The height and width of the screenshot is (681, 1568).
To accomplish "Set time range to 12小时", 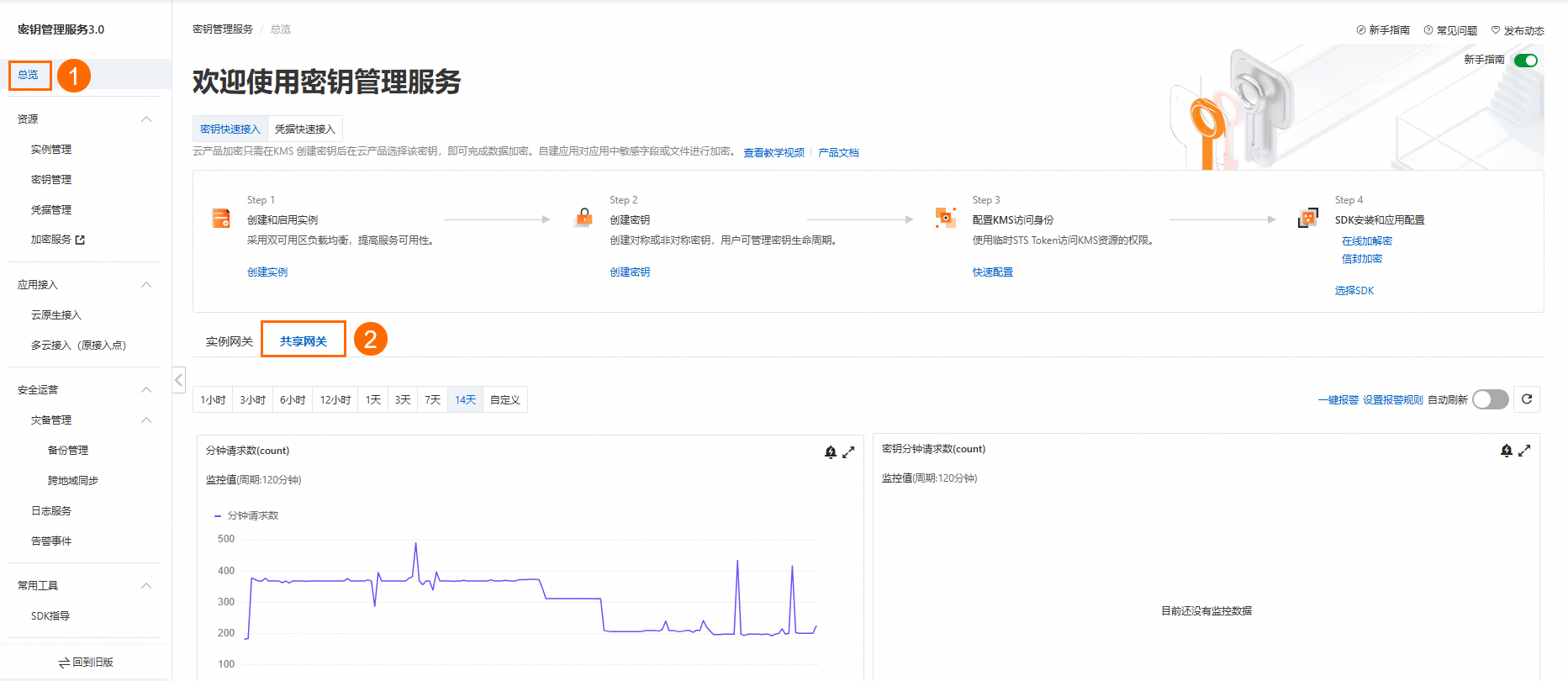I will tap(335, 399).
